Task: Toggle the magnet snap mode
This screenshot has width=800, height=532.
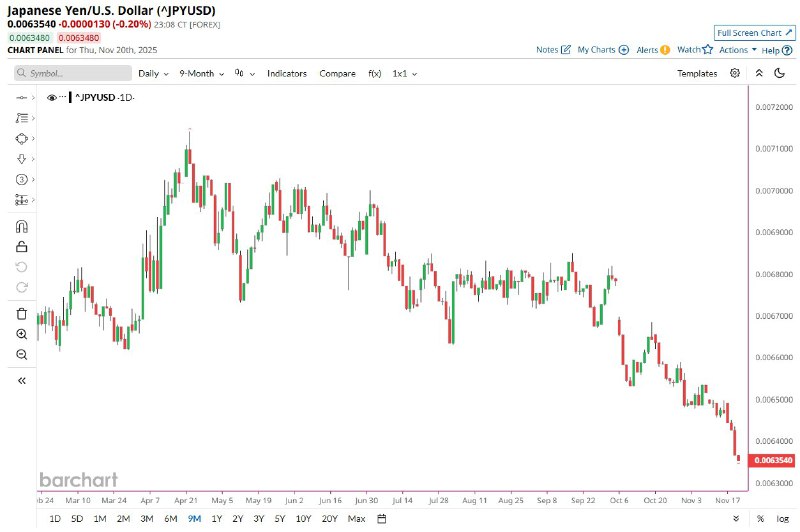Action: 21,226
